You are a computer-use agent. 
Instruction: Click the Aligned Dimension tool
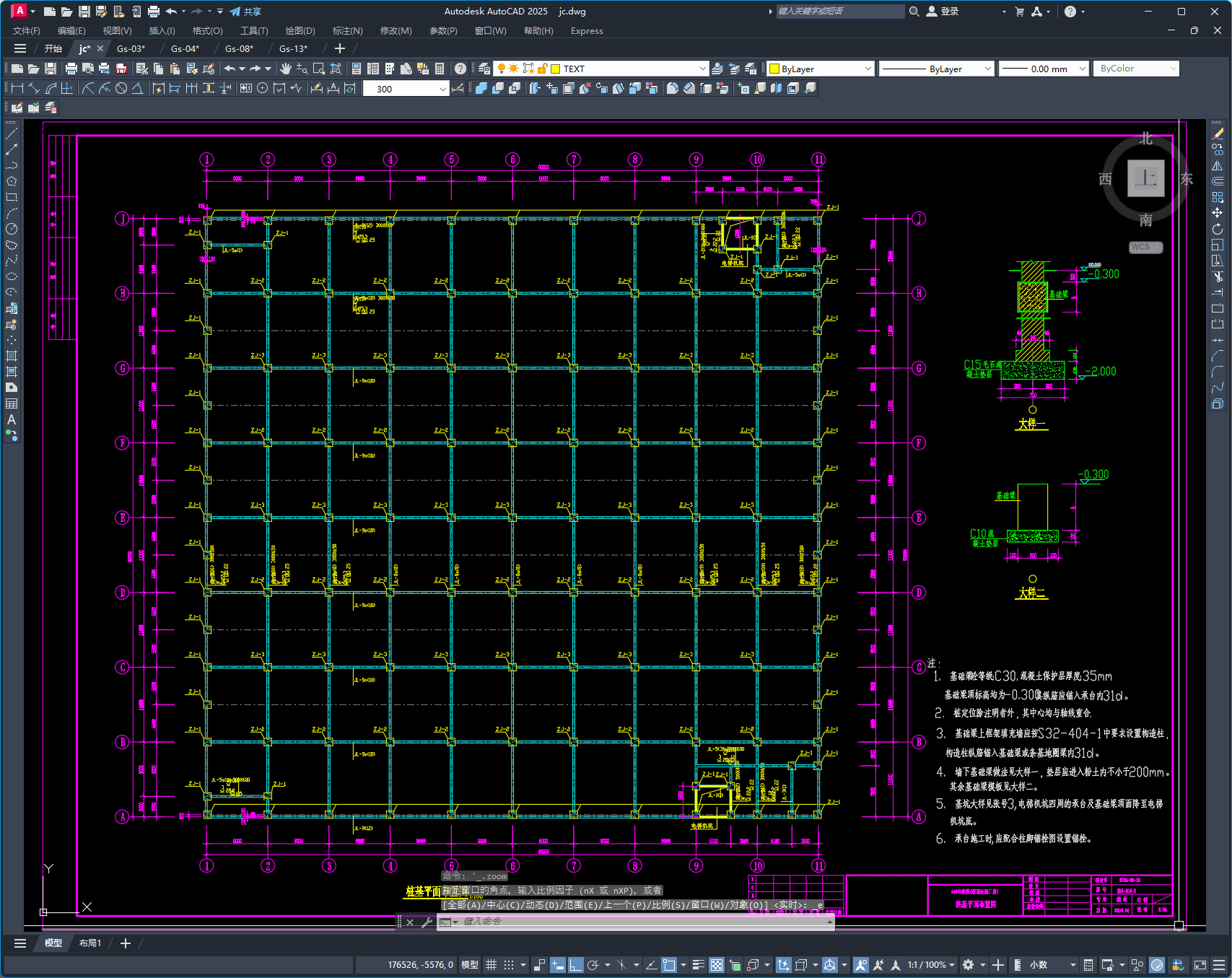tap(34, 88)
